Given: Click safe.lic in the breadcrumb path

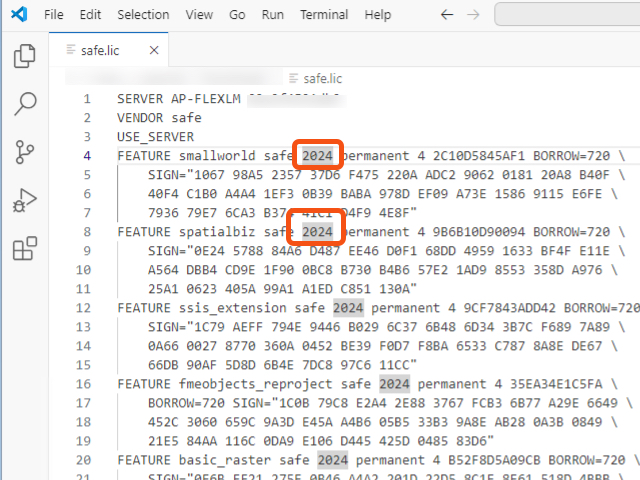Looking at the screenshot, I should [322, 78].
